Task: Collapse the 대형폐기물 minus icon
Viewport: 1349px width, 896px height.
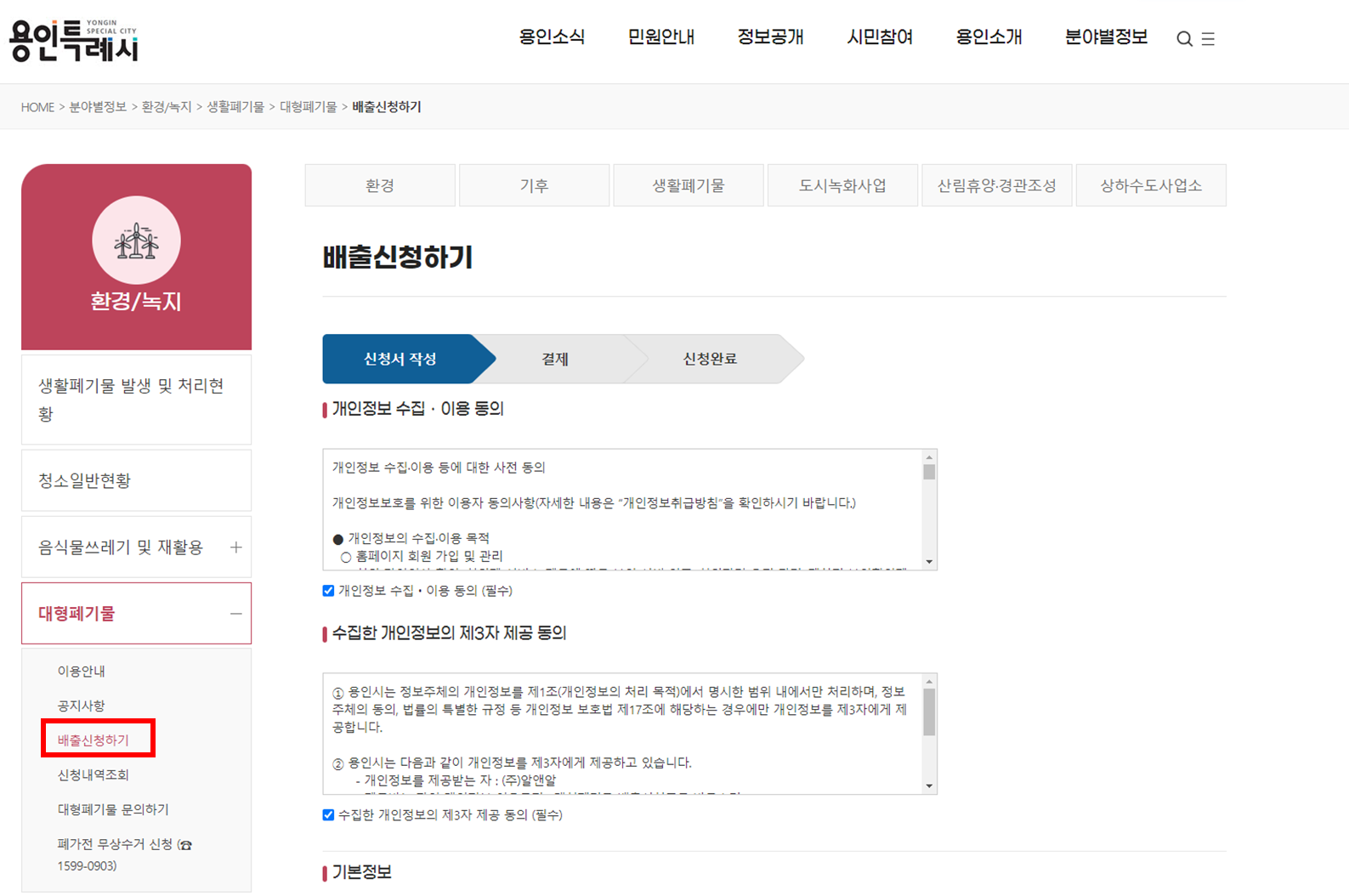Action: pyautogui.click(x=236, y=614)
